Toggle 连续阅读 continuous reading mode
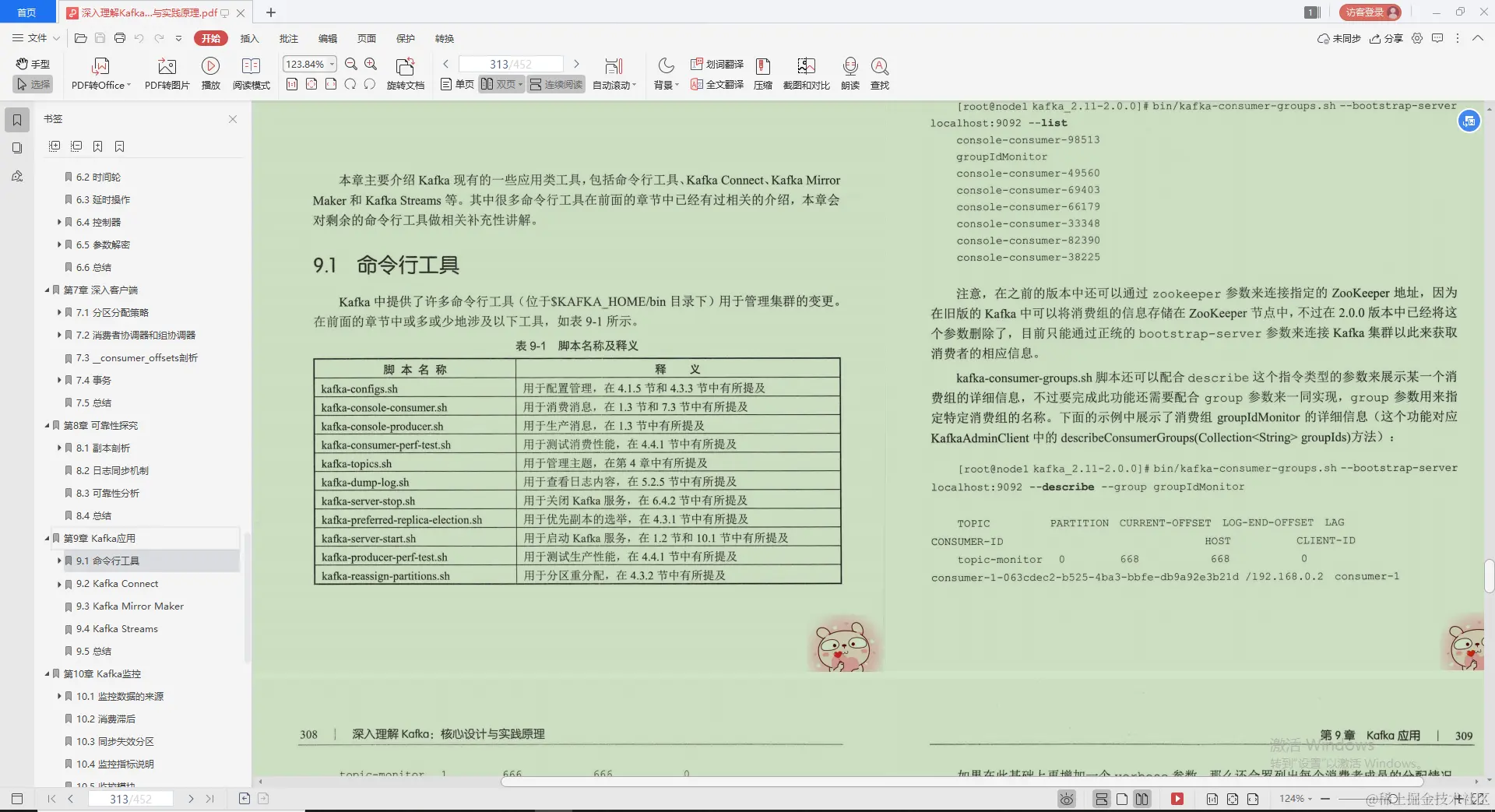1495x812 pixels. (x=554, y=84)
